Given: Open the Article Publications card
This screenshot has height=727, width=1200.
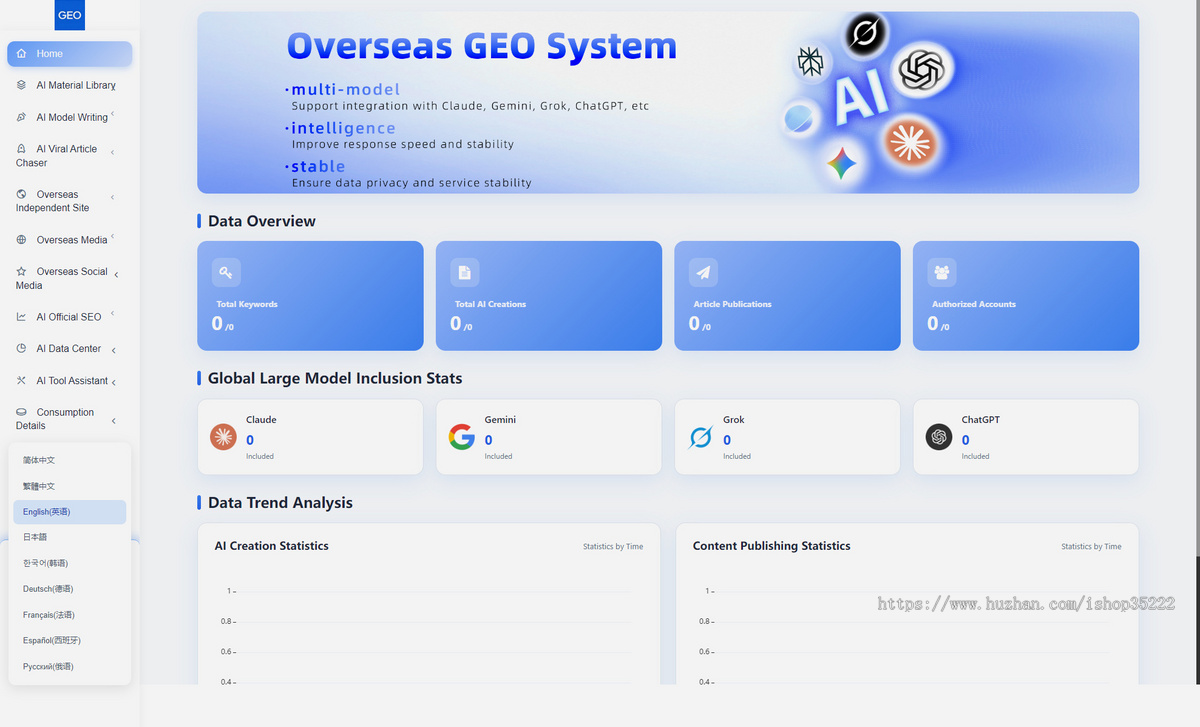Looking at the screenshot, I should tap(787, 296).
